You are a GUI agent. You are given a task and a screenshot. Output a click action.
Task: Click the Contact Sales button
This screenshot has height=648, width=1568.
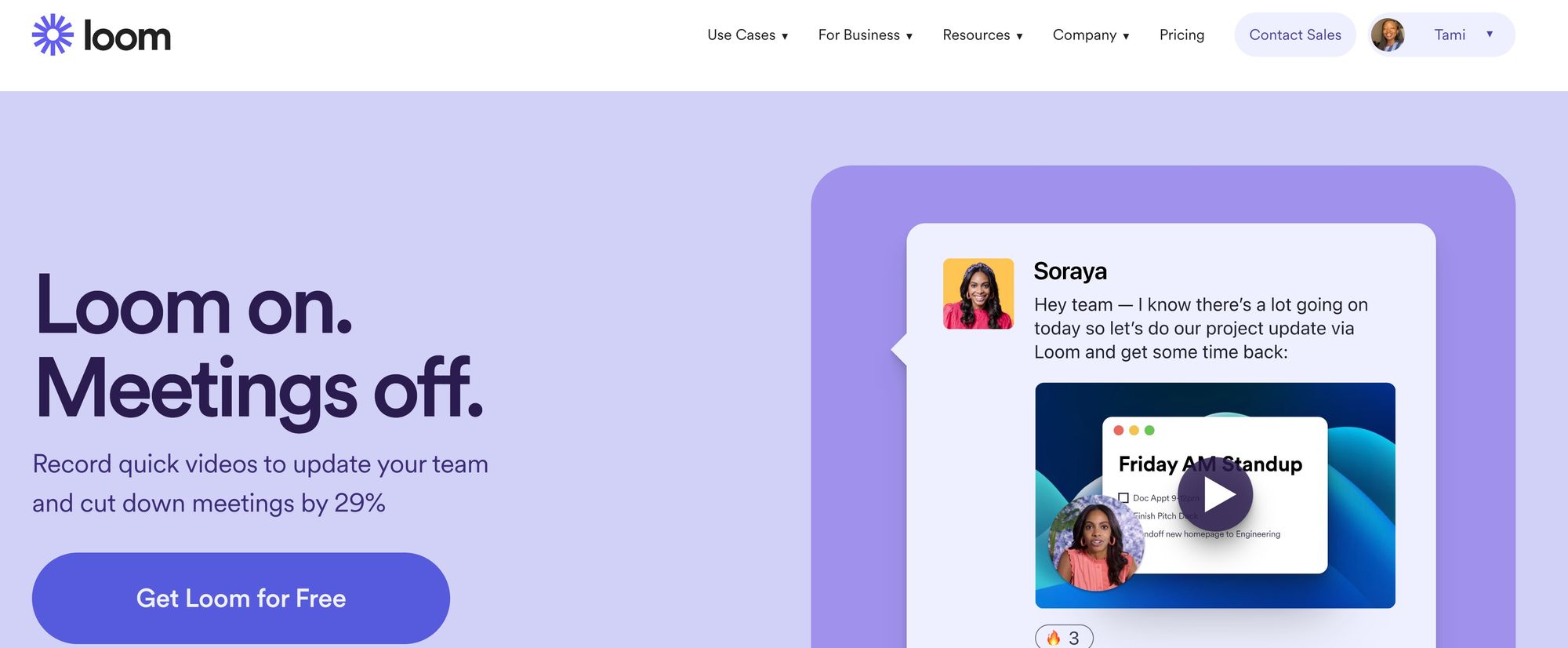coord(1295,35)
